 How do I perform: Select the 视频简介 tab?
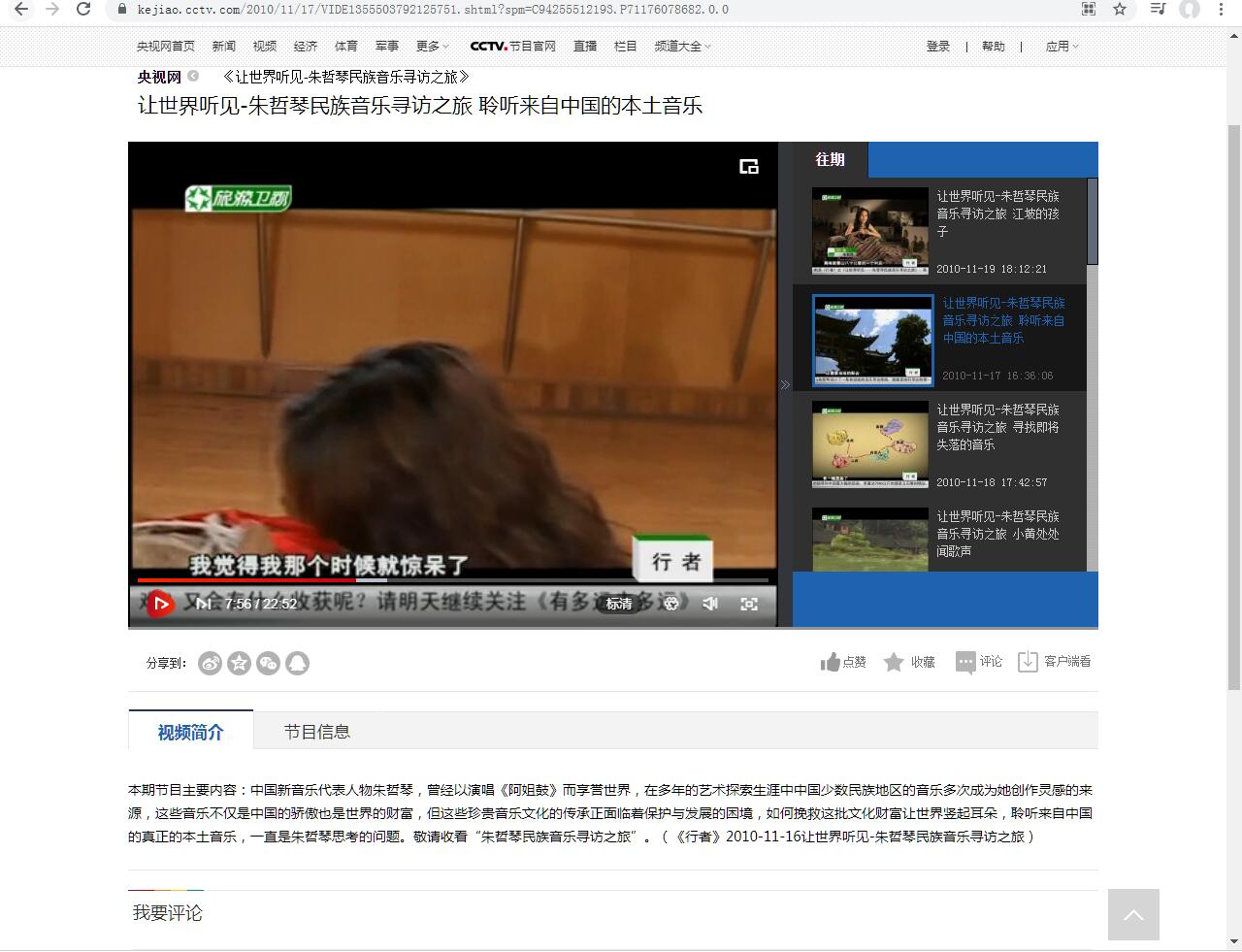(x=190, y=732)
